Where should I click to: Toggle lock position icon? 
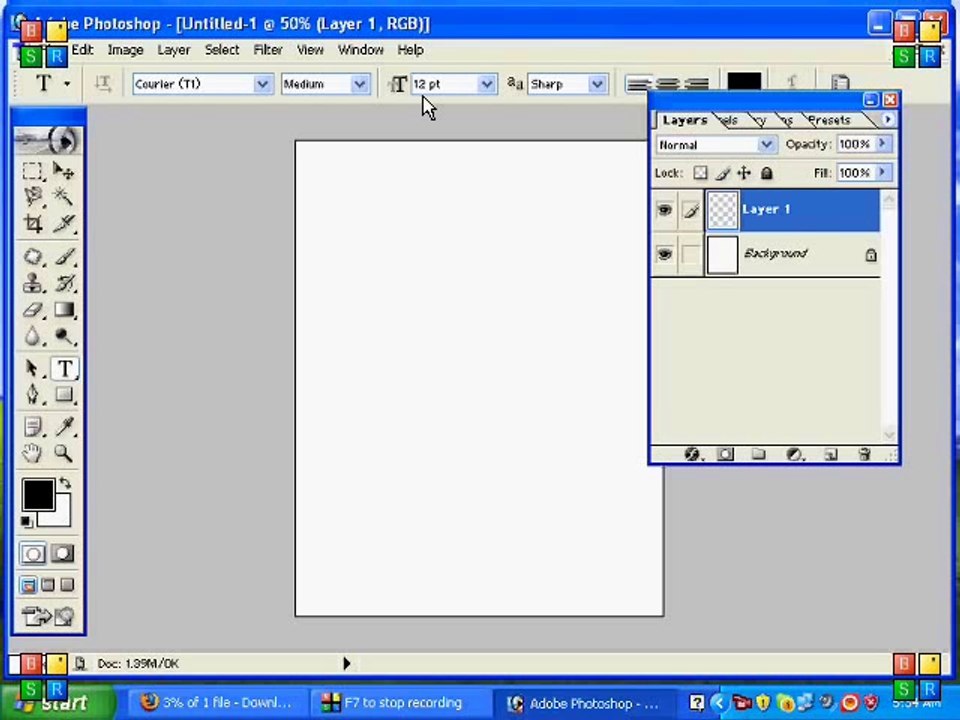tap(744, 173)
